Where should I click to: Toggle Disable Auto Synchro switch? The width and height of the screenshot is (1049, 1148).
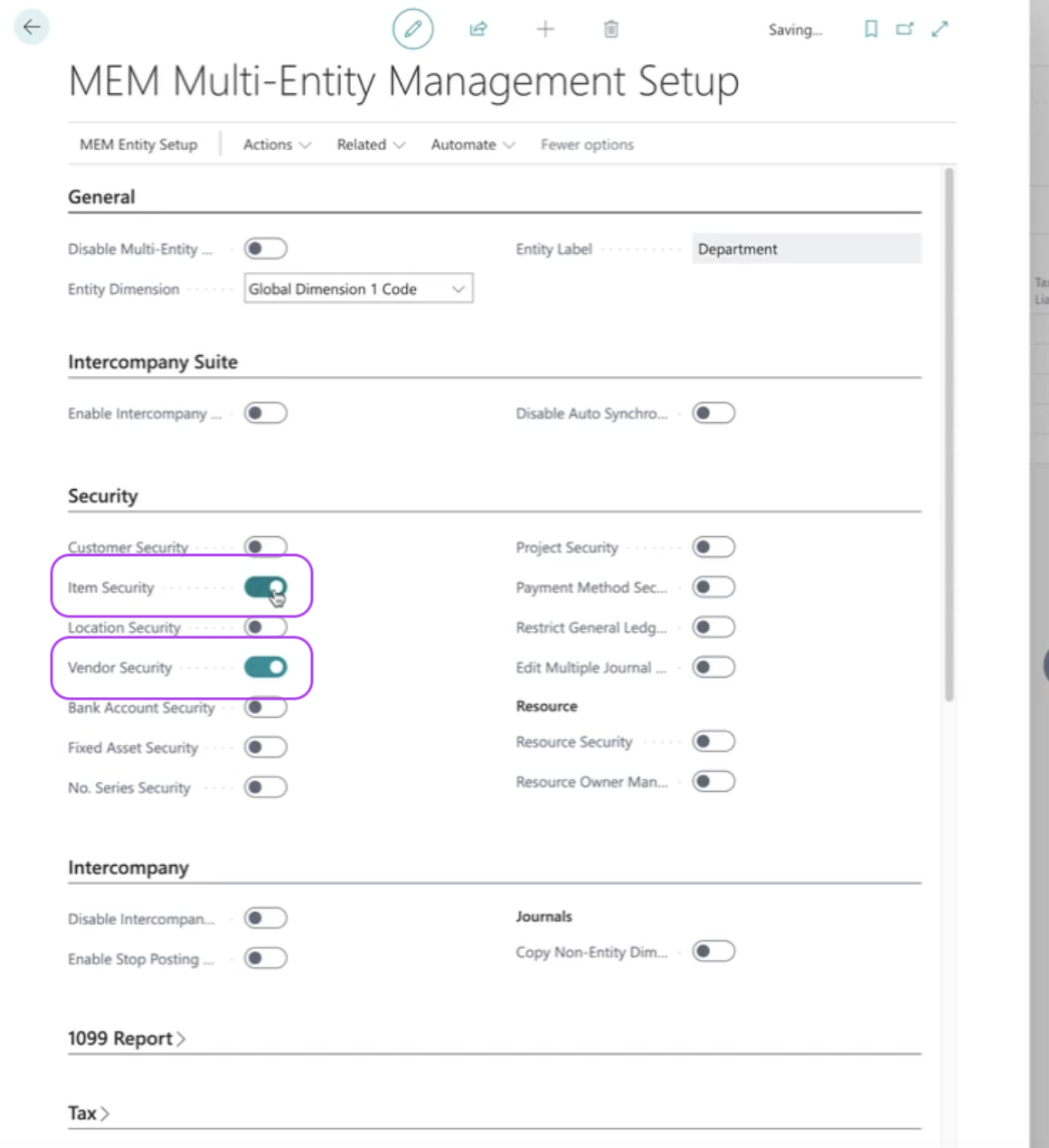point(714,413)
